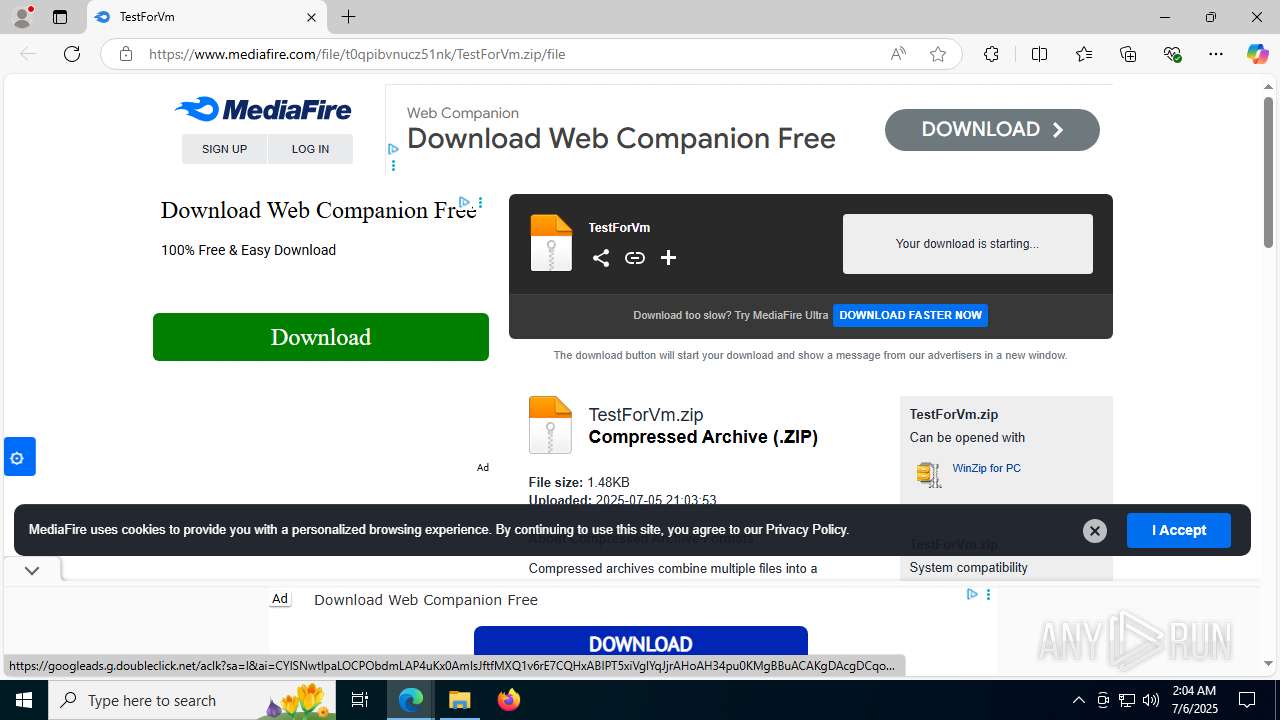Open a new tab
Image resolution: width=1280 pixels, height=720 pixels.
click(348, 17)
